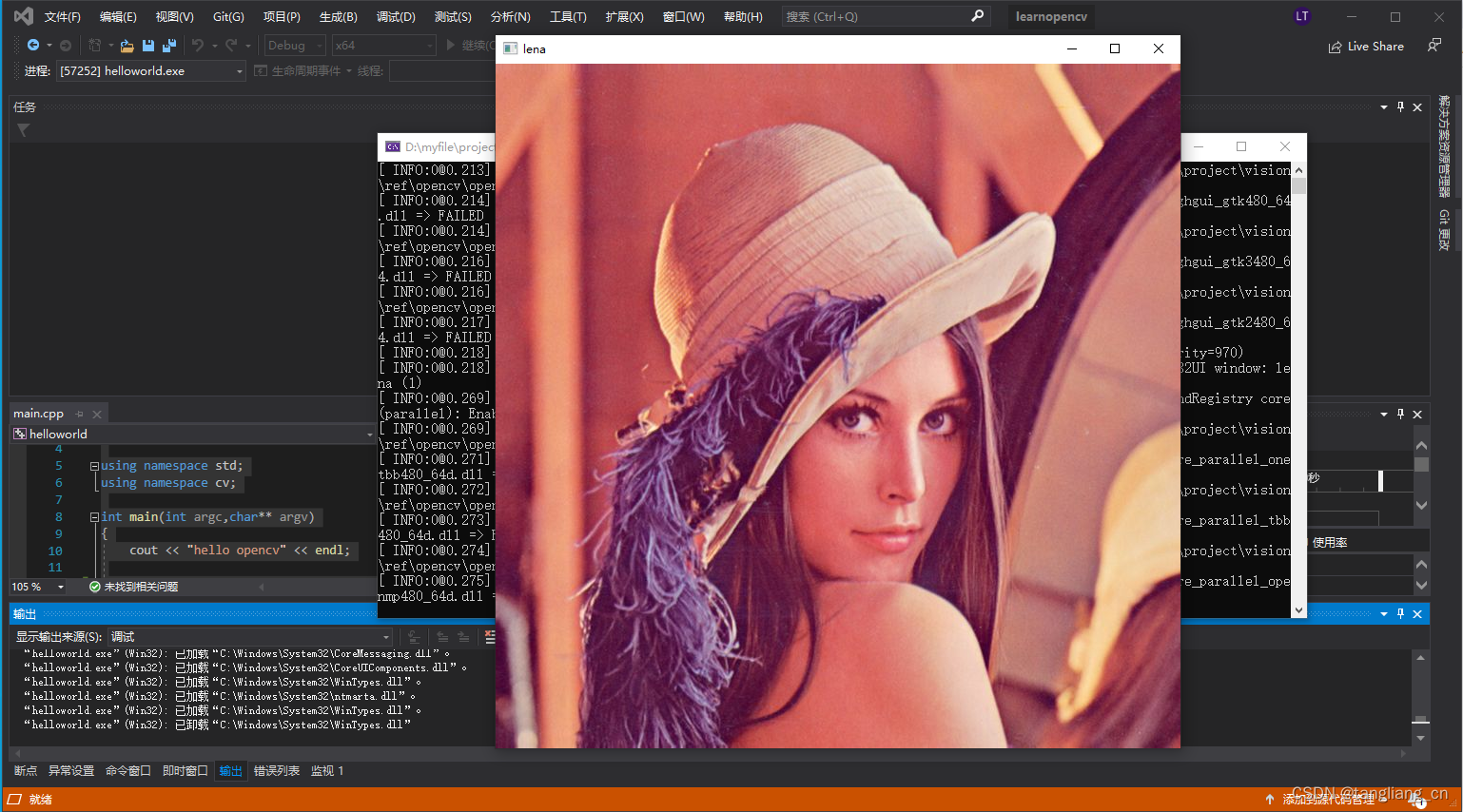Open the Debug configuration dropdown
Viewport: 1463px width, 812px height.
click(x=295, y=45)
